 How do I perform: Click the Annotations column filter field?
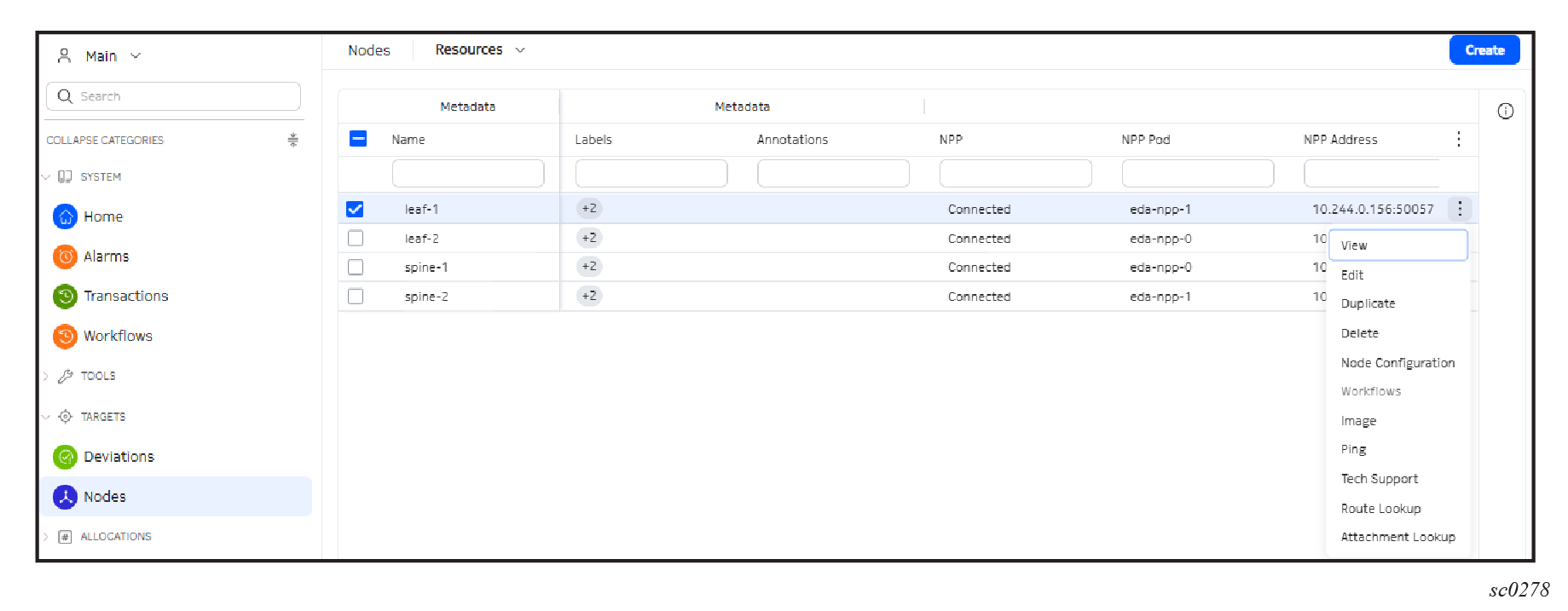(833, 174)
